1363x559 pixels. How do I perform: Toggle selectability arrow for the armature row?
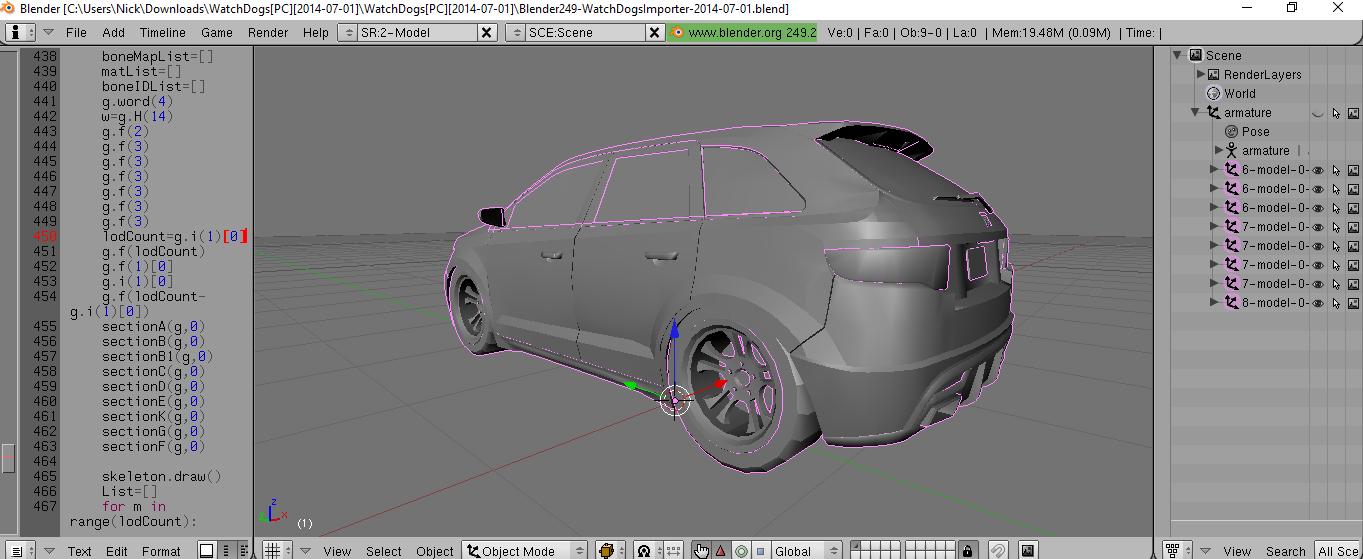[x=1335, y=113]
